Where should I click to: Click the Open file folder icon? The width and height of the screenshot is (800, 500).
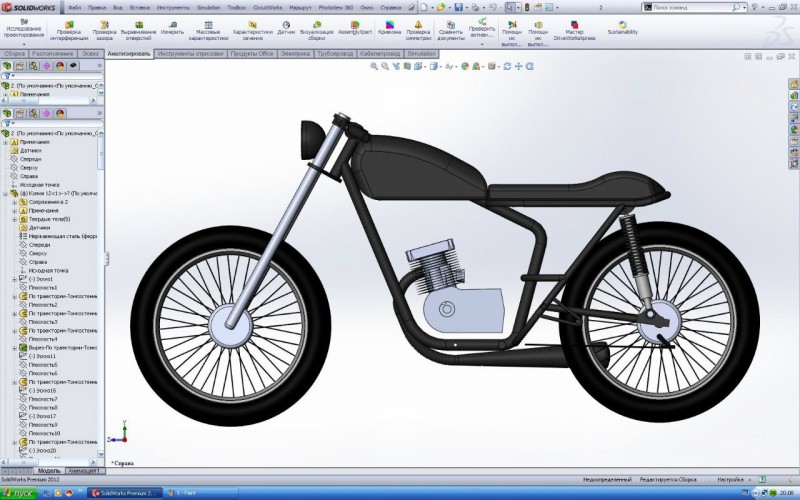click(x=441, y=8)
